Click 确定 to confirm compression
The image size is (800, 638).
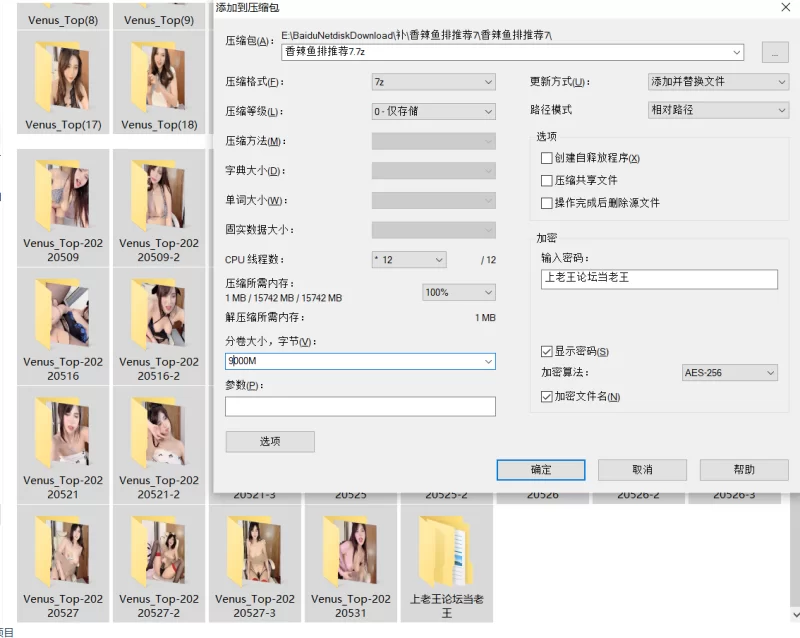[x=541, y=470]
